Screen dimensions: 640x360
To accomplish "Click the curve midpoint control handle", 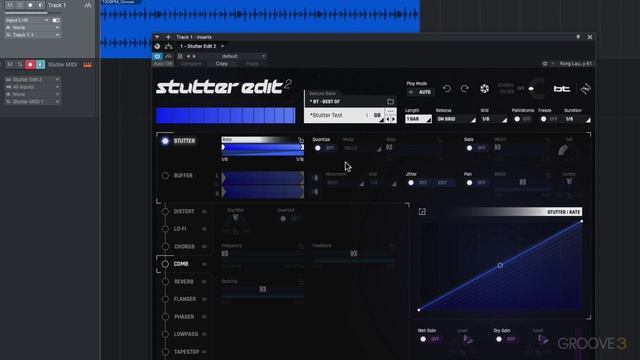I will 500,265.
